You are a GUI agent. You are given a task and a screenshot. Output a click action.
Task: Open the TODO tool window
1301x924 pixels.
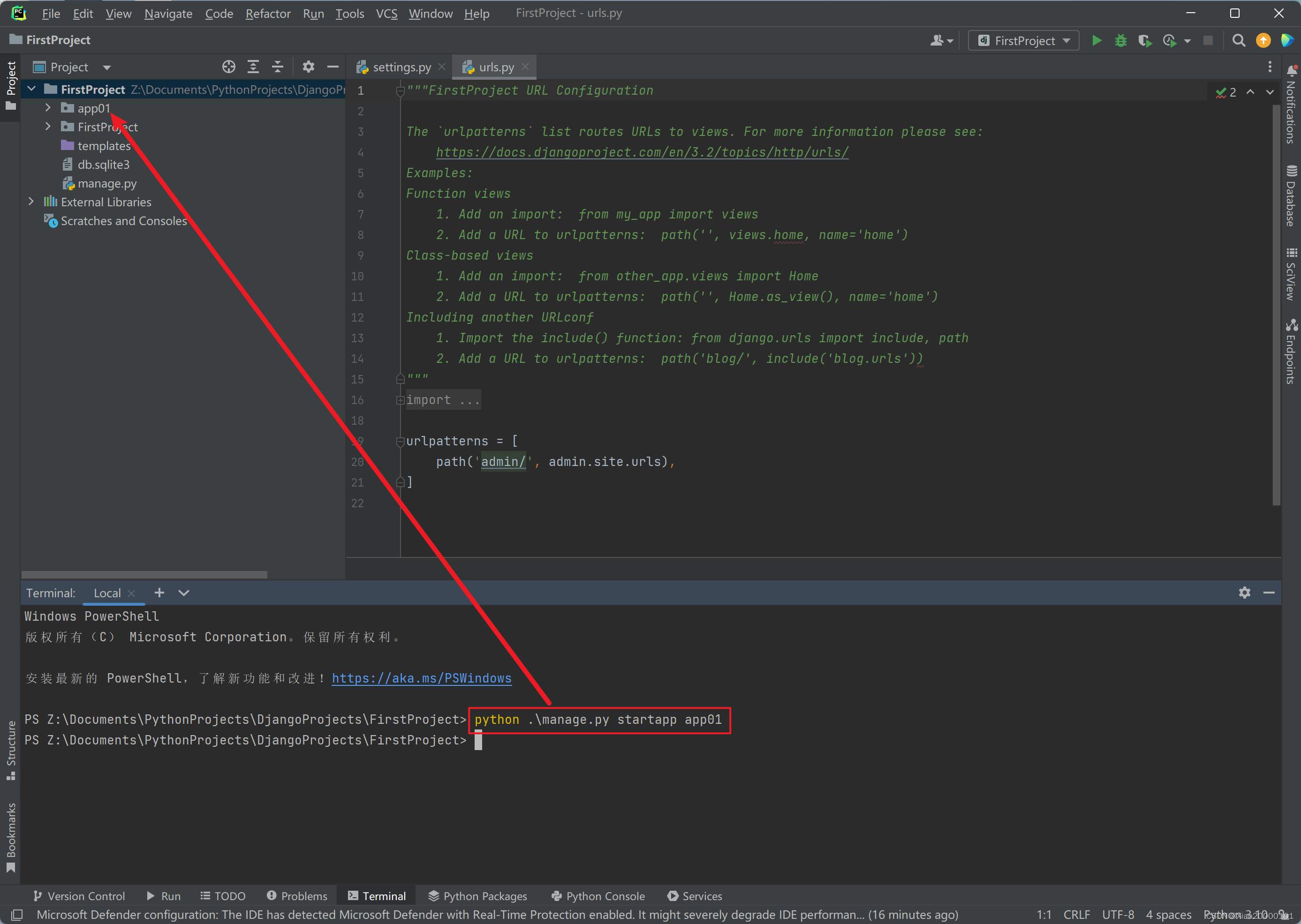223,895
